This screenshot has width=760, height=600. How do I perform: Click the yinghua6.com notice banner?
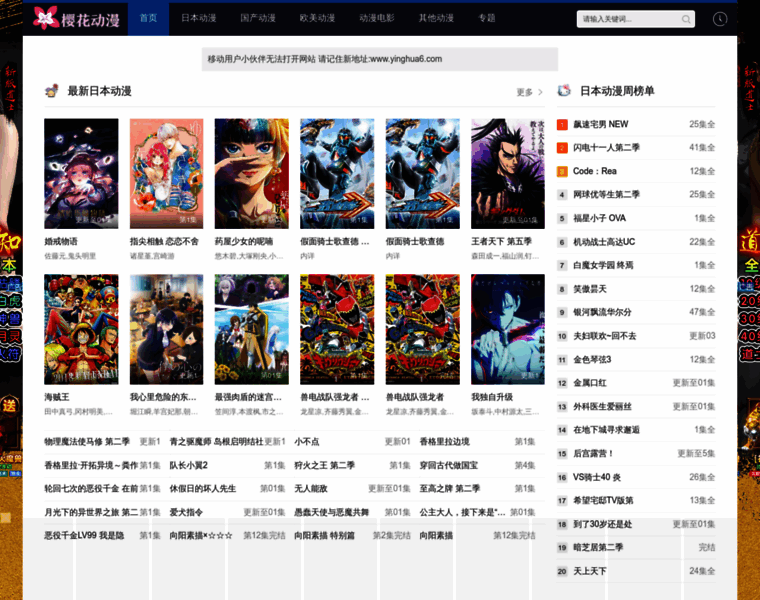(380, 59)
